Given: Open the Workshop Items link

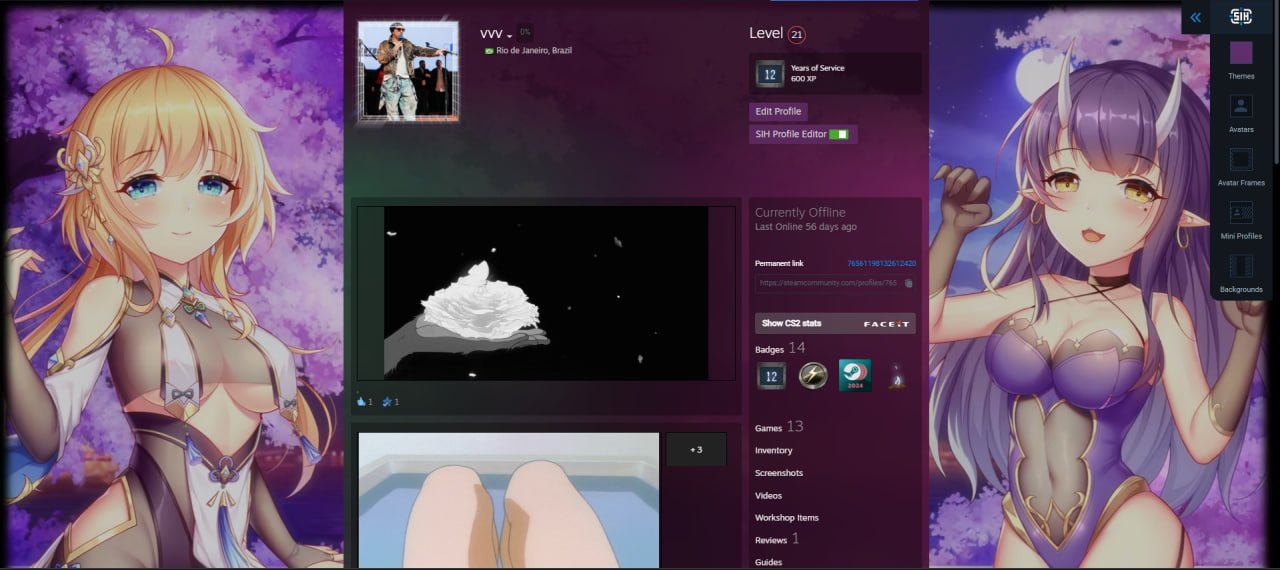Looking at the screenshot, I should (x=786, y=518).
